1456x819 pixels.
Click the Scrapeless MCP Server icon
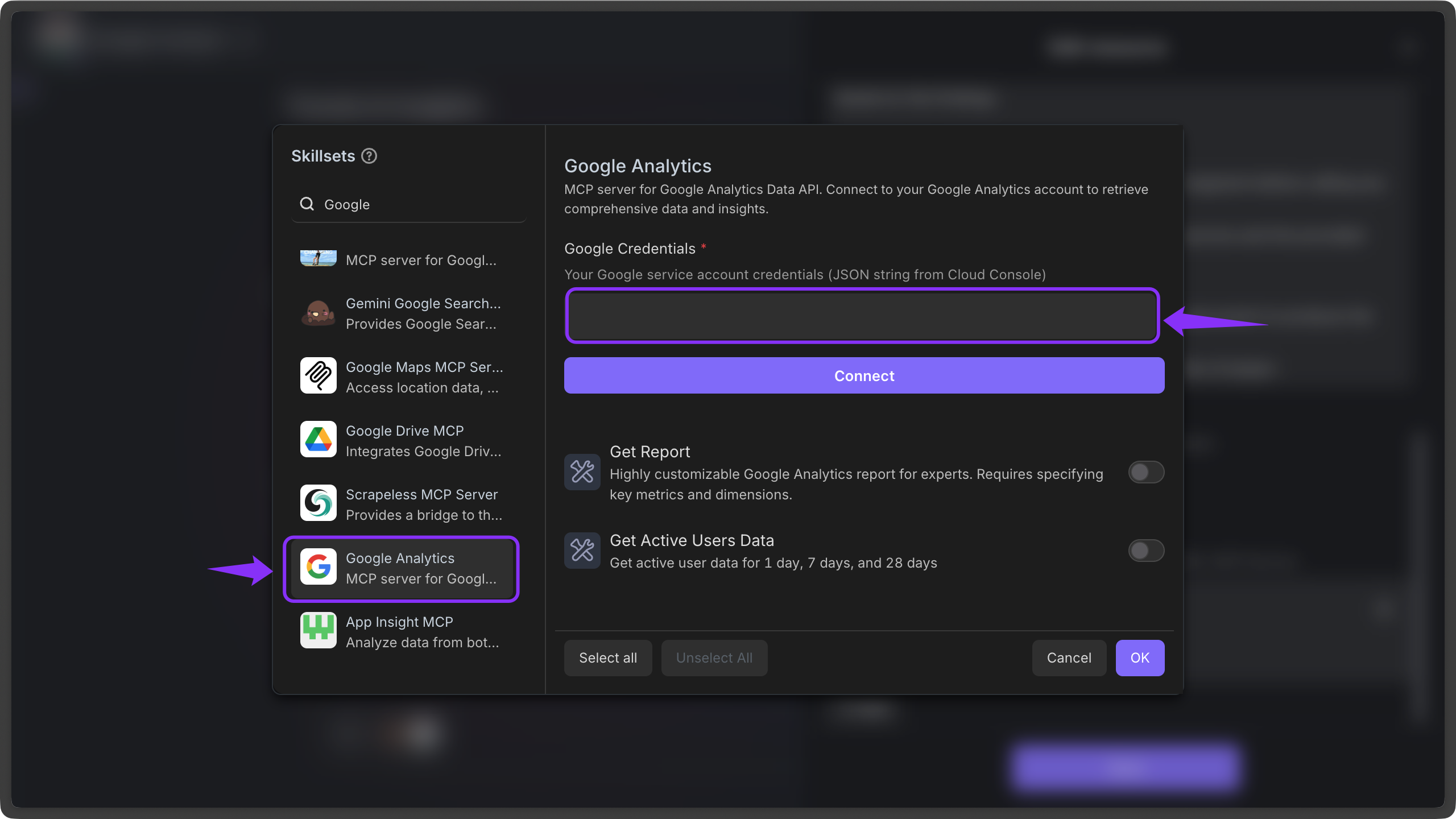(x=318, y=503)
